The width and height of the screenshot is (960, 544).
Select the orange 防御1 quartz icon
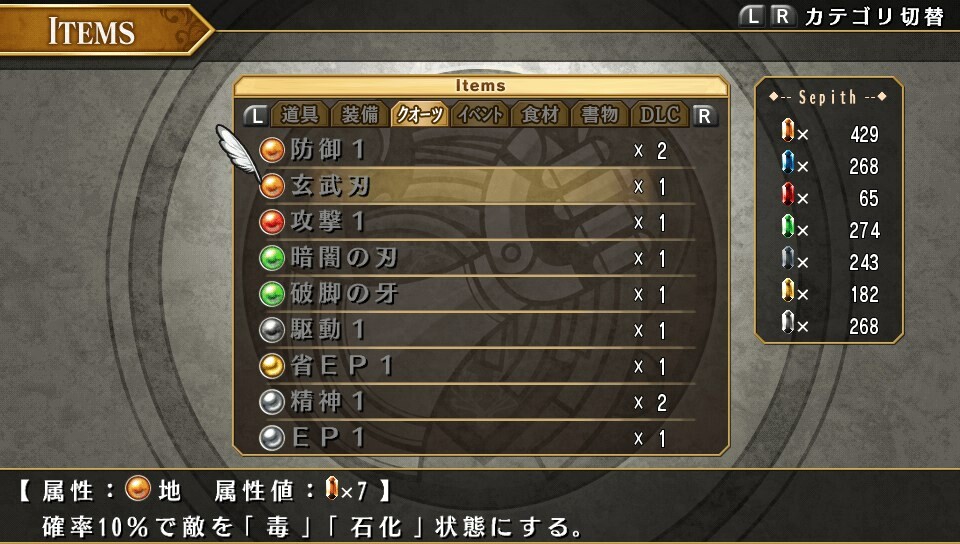272,150
